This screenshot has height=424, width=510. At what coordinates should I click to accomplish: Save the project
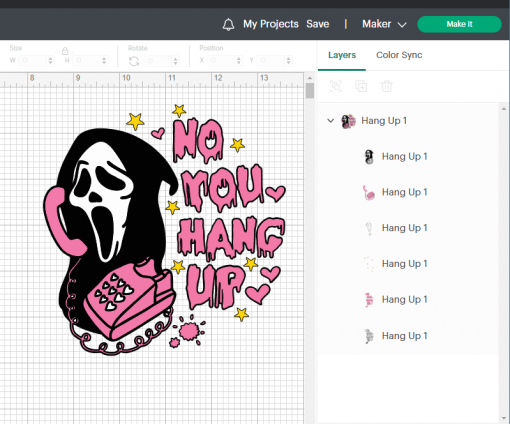318,24
